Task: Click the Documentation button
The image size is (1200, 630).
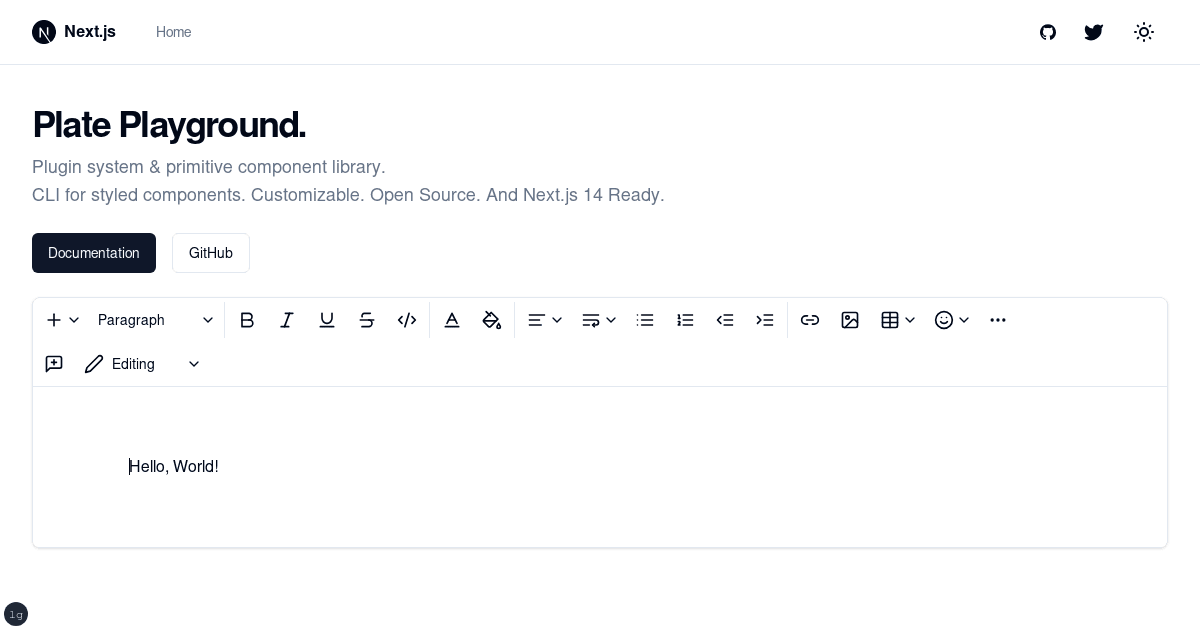Action: pos(94,253)
